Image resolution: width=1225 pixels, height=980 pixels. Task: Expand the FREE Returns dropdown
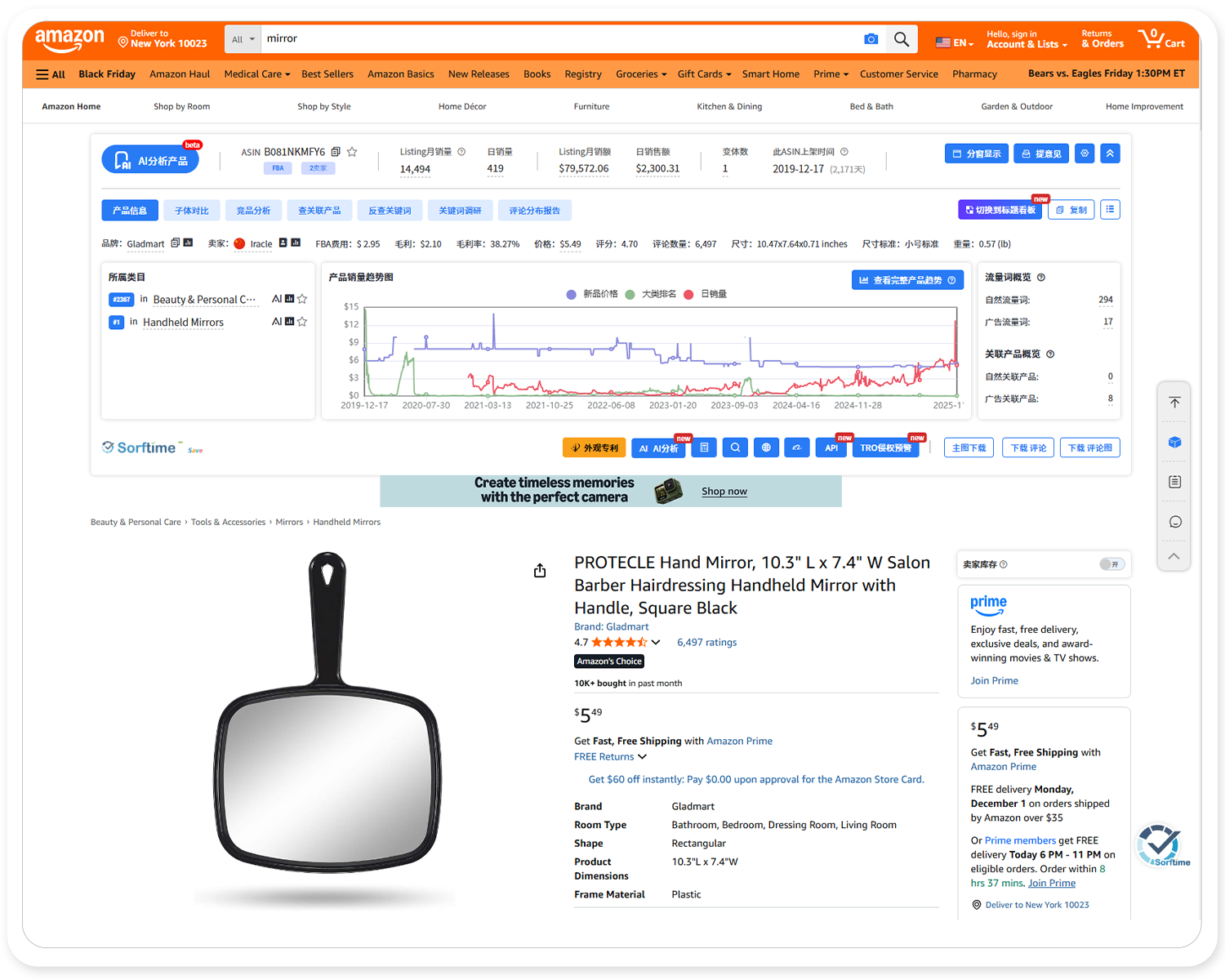pos(610,757)
